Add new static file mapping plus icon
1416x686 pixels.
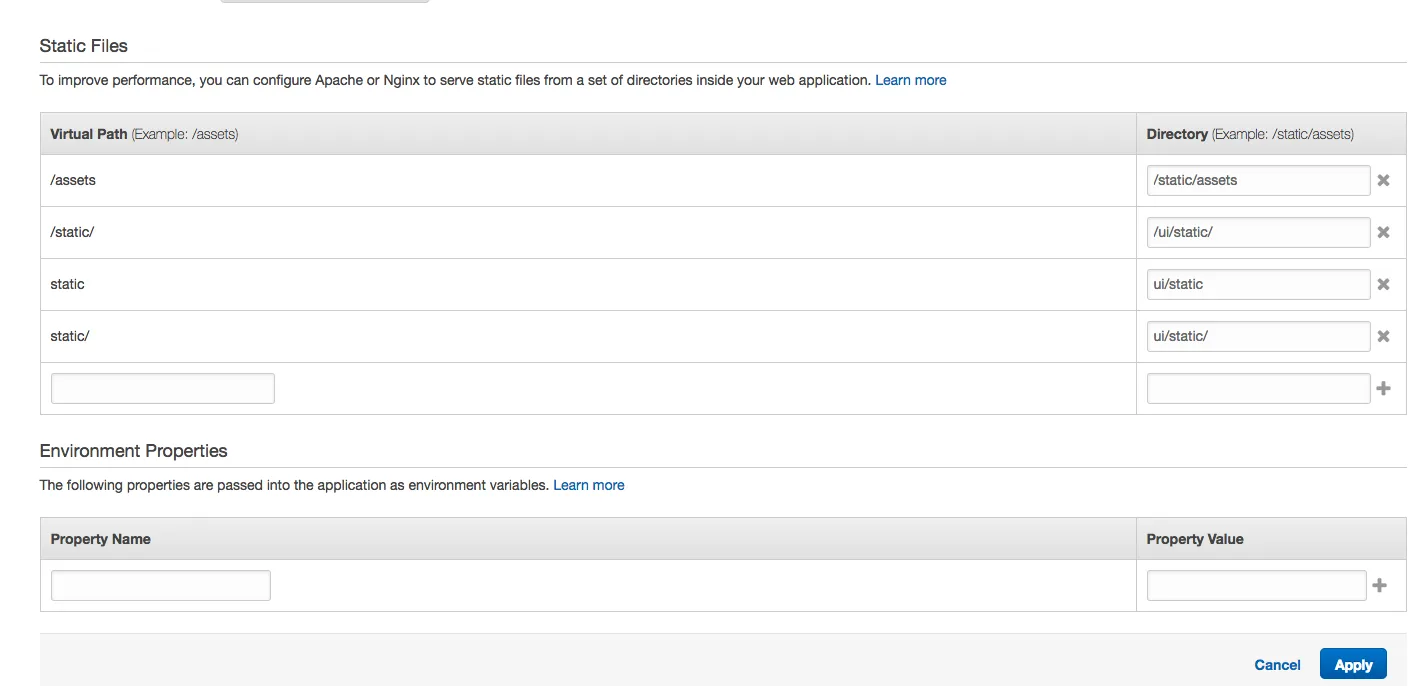pos(1383,388)
